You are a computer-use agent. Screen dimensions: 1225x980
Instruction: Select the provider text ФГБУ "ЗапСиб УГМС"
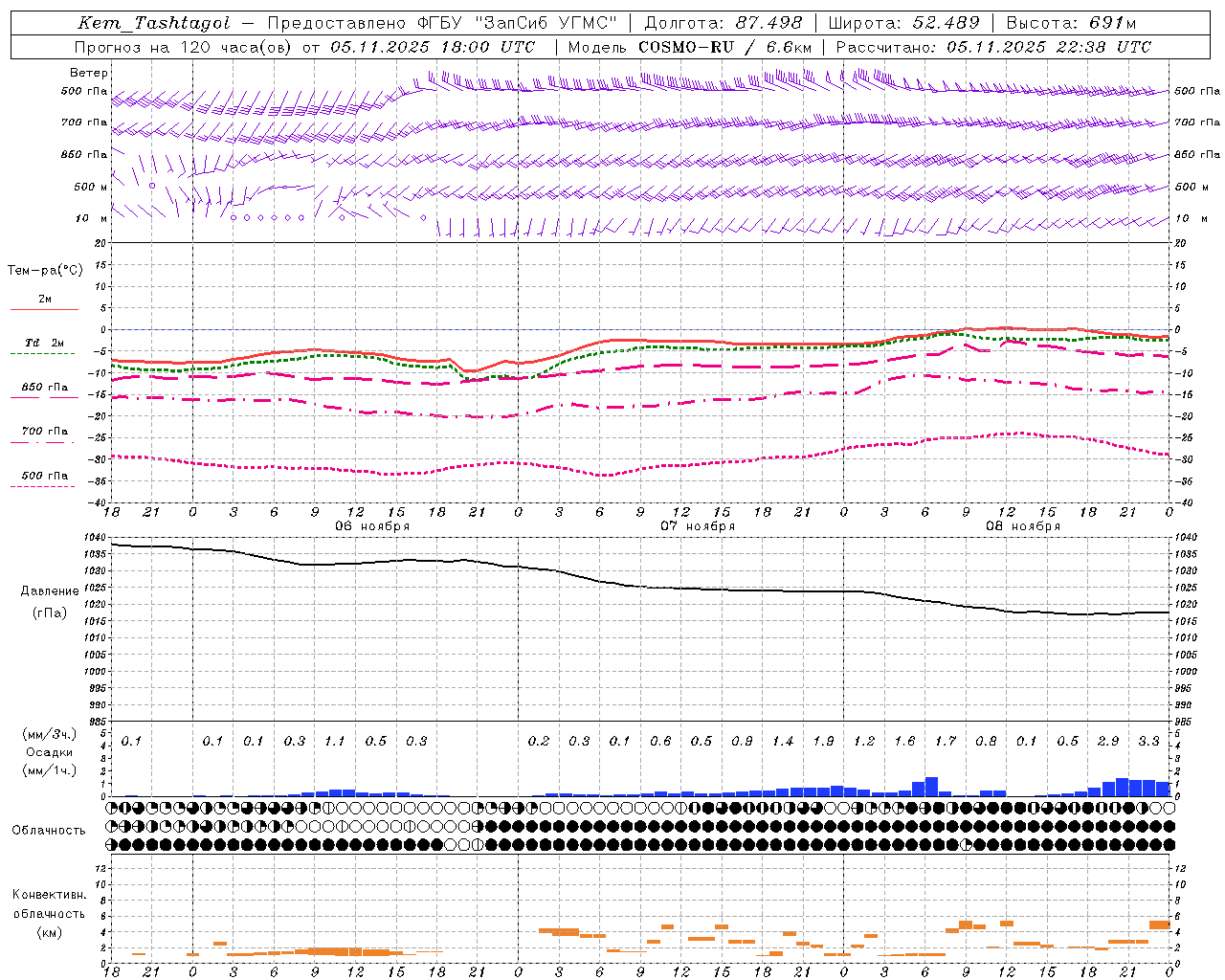click(518, 23)
